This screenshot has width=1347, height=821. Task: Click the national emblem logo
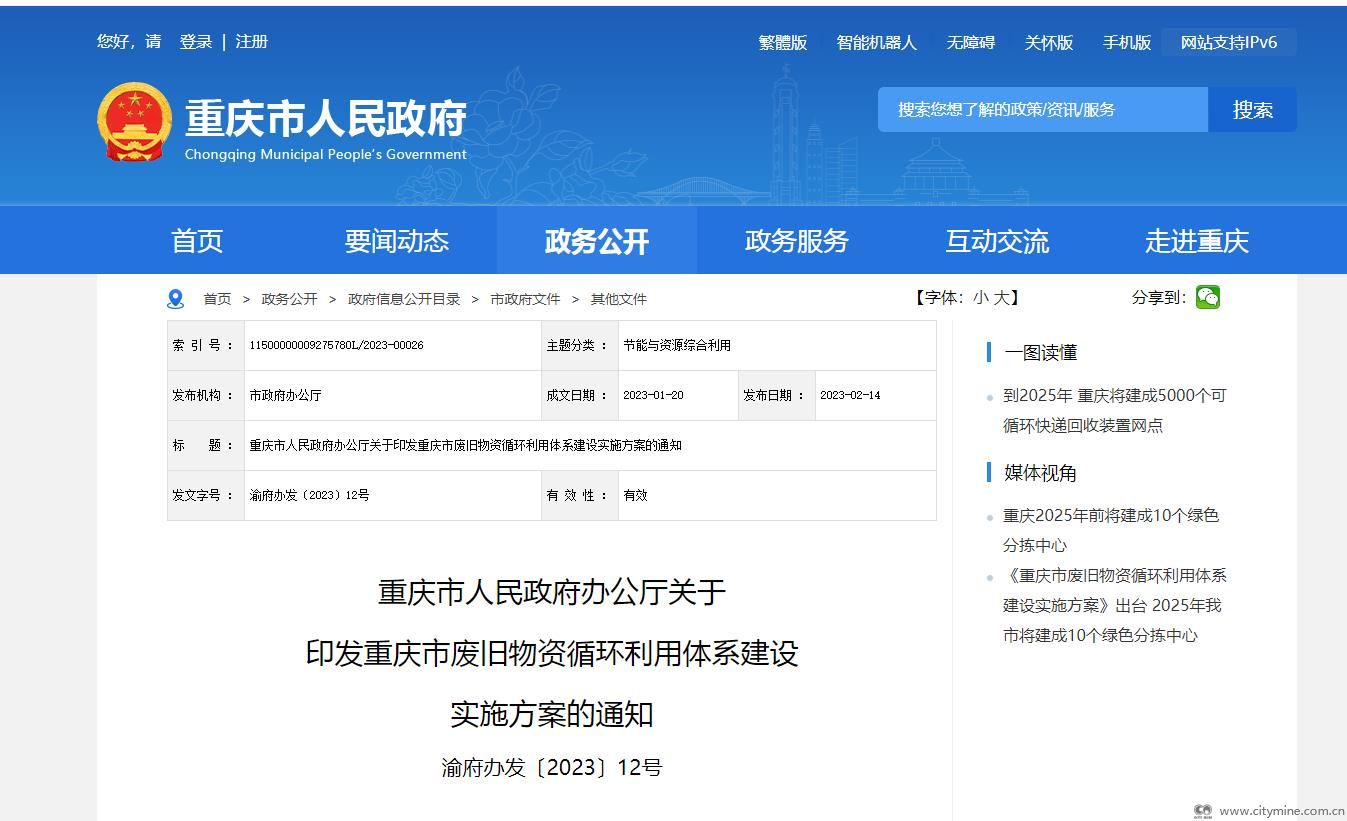point(134,122)
